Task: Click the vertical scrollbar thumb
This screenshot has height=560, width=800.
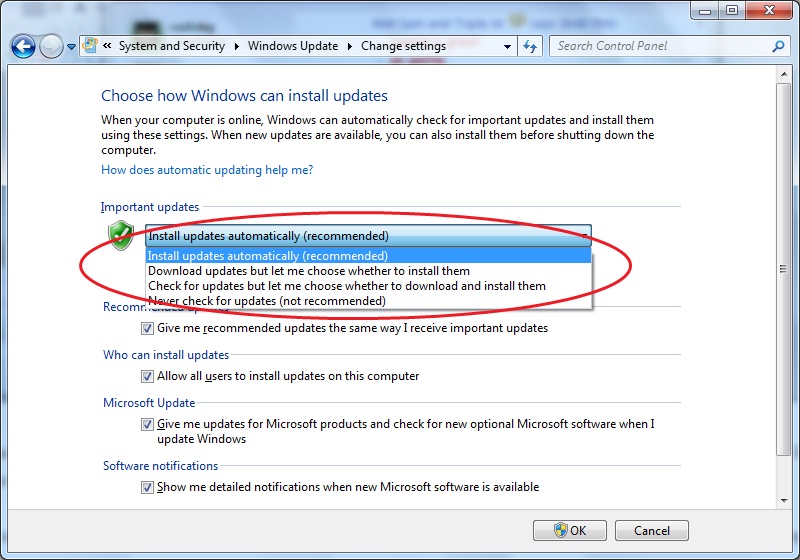Action: point(784,269)
